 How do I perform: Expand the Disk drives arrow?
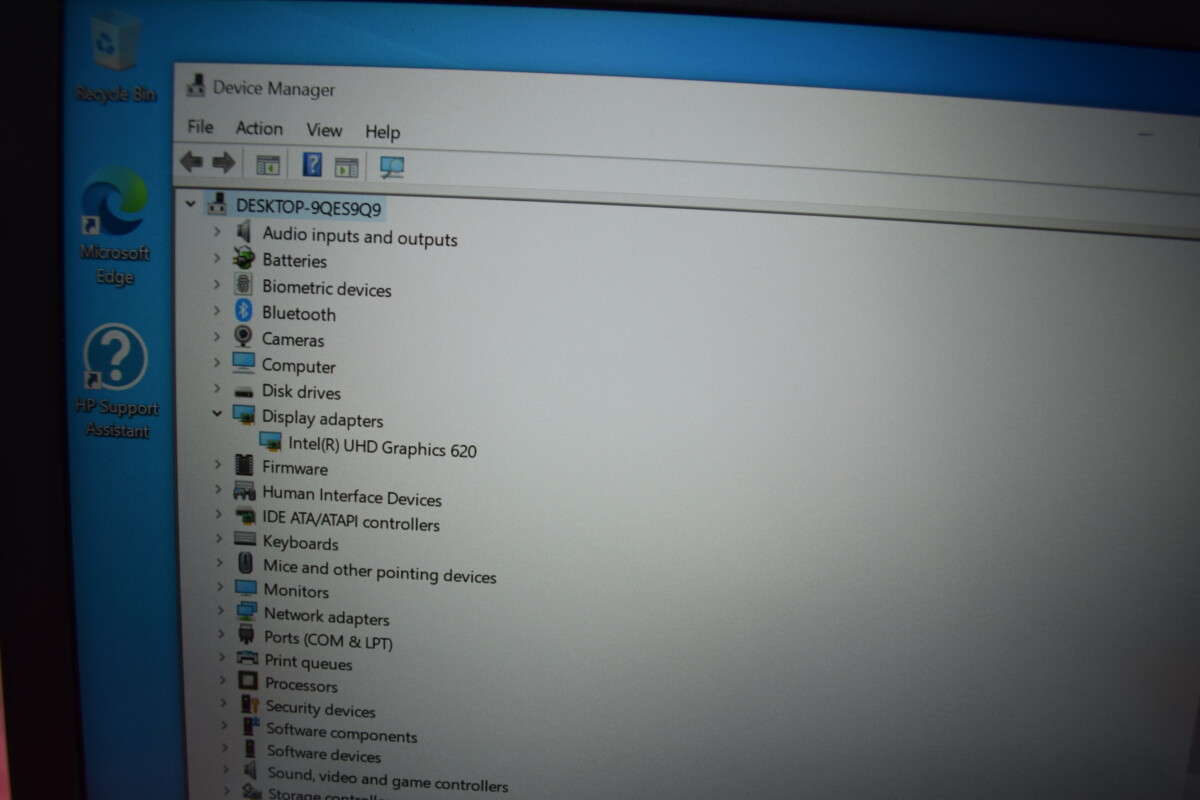tap(217, 388)
